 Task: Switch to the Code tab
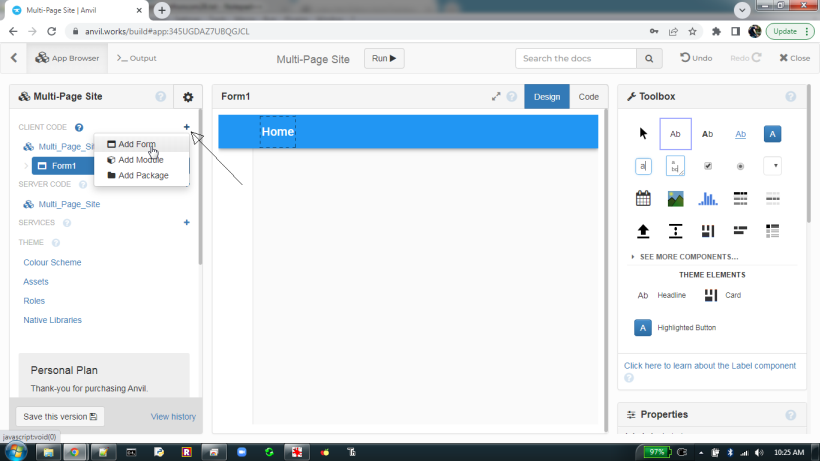(589, 97)
